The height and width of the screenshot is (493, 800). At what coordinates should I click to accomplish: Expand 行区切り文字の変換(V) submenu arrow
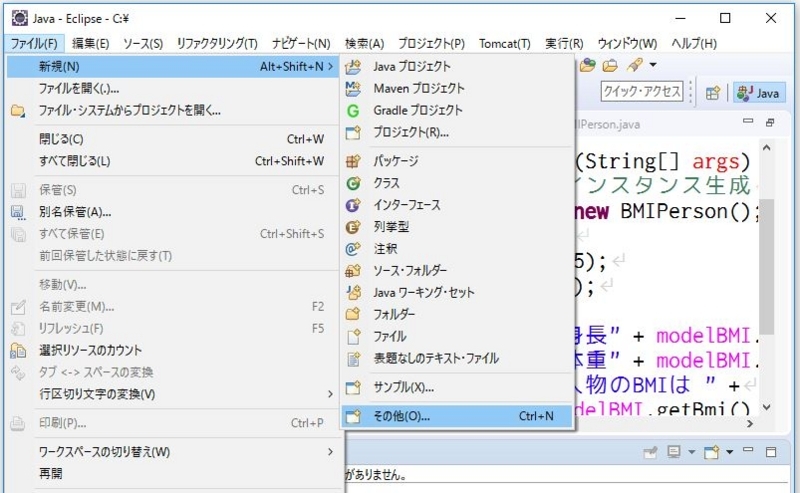[x=330, y=394]
